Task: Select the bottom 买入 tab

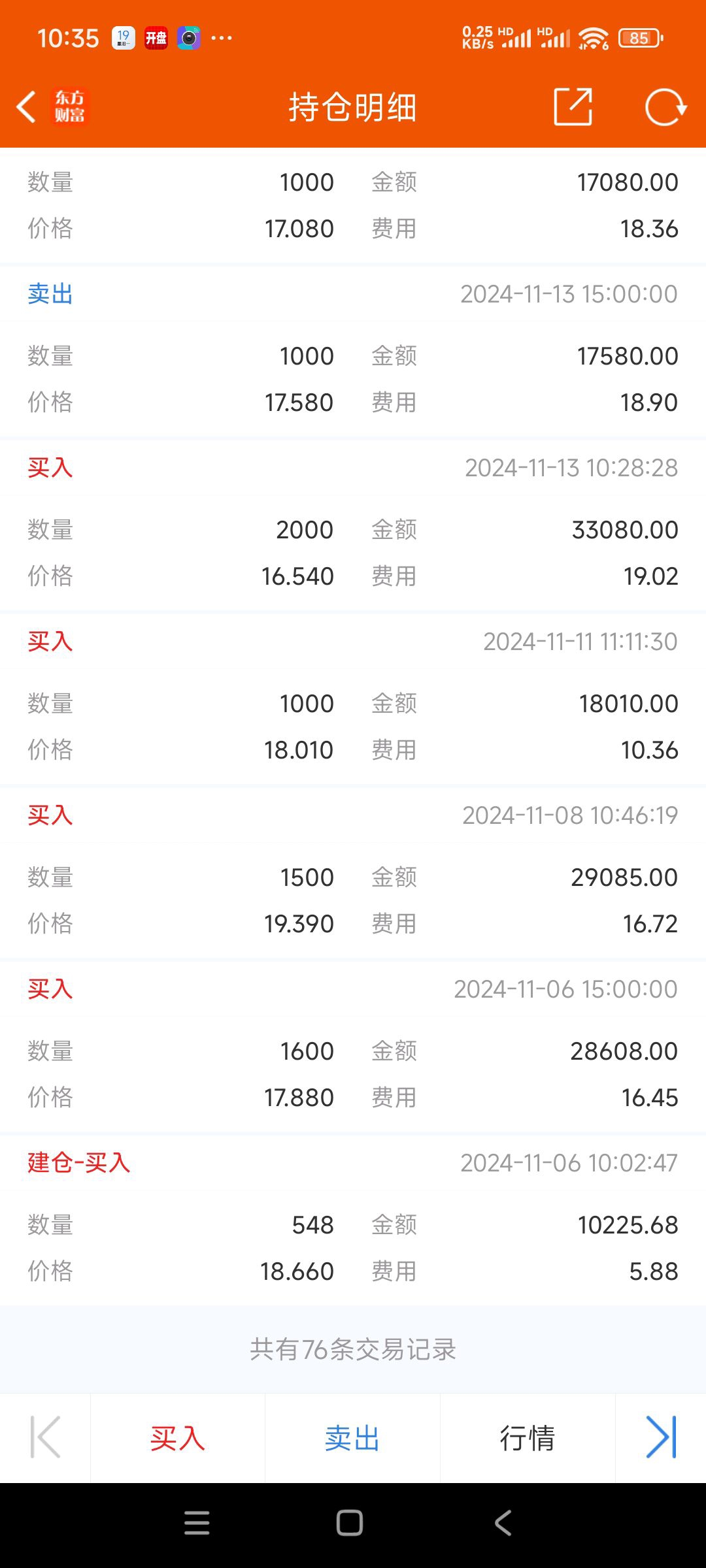Action: [x=178, y=1438]
